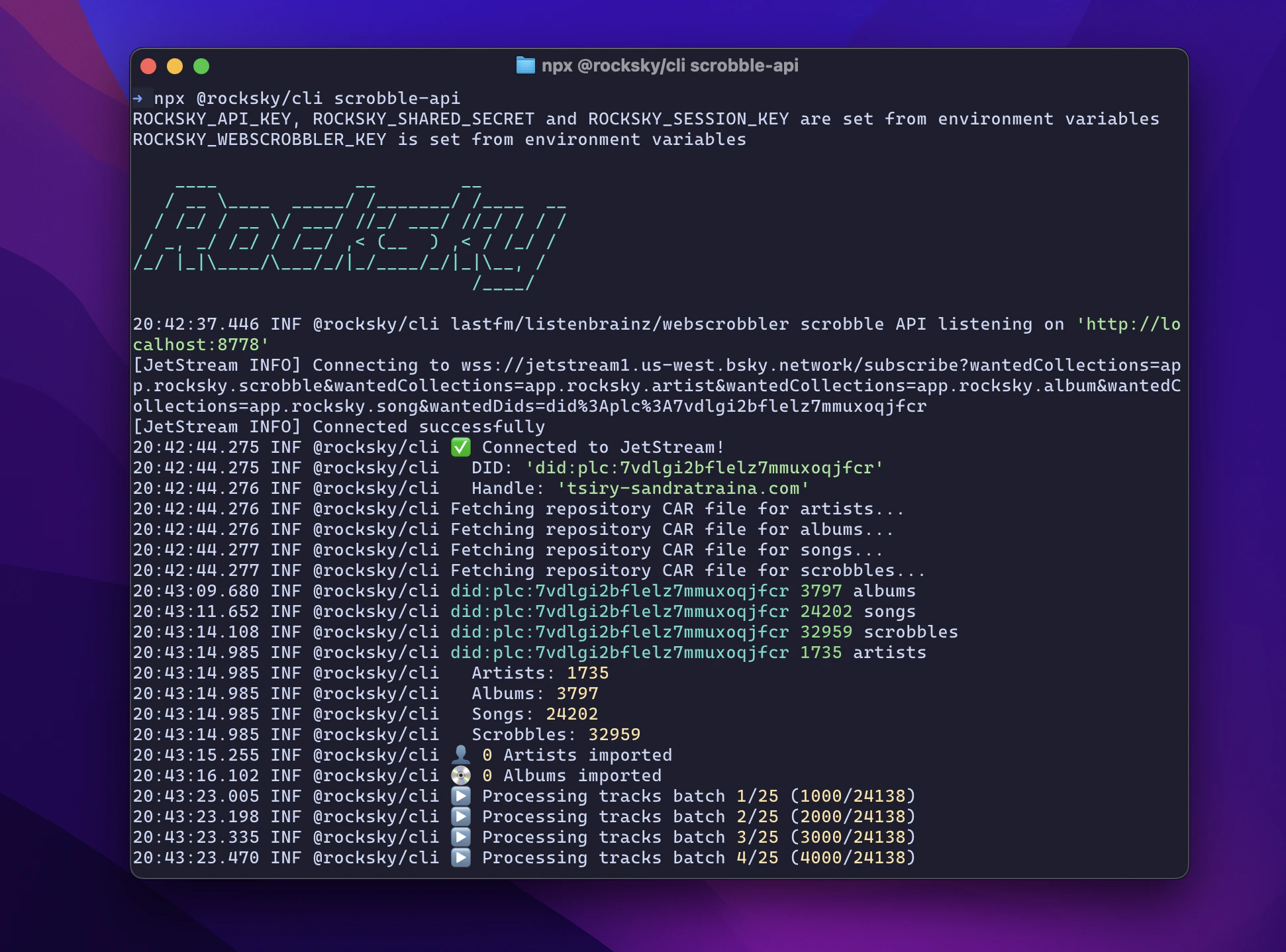Click the play icon on batch 1/25 line

pos(461,796)
